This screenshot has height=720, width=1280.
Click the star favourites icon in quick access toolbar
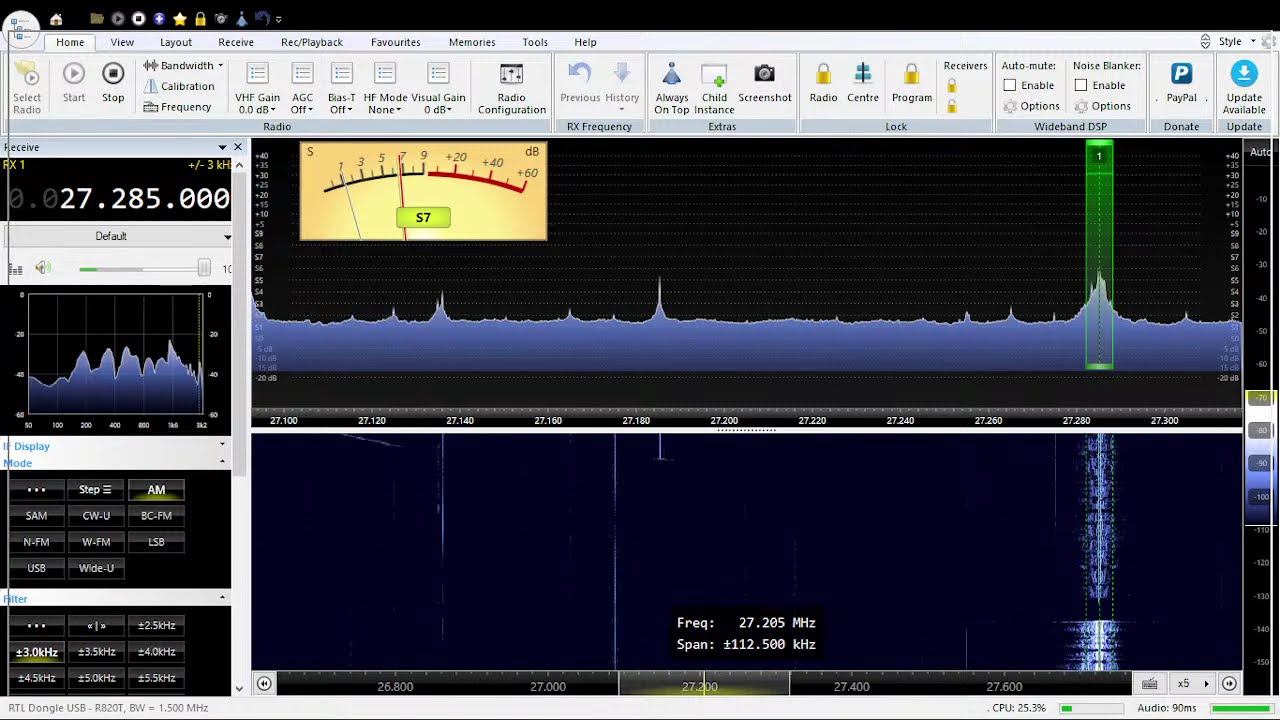pos(180,19)
